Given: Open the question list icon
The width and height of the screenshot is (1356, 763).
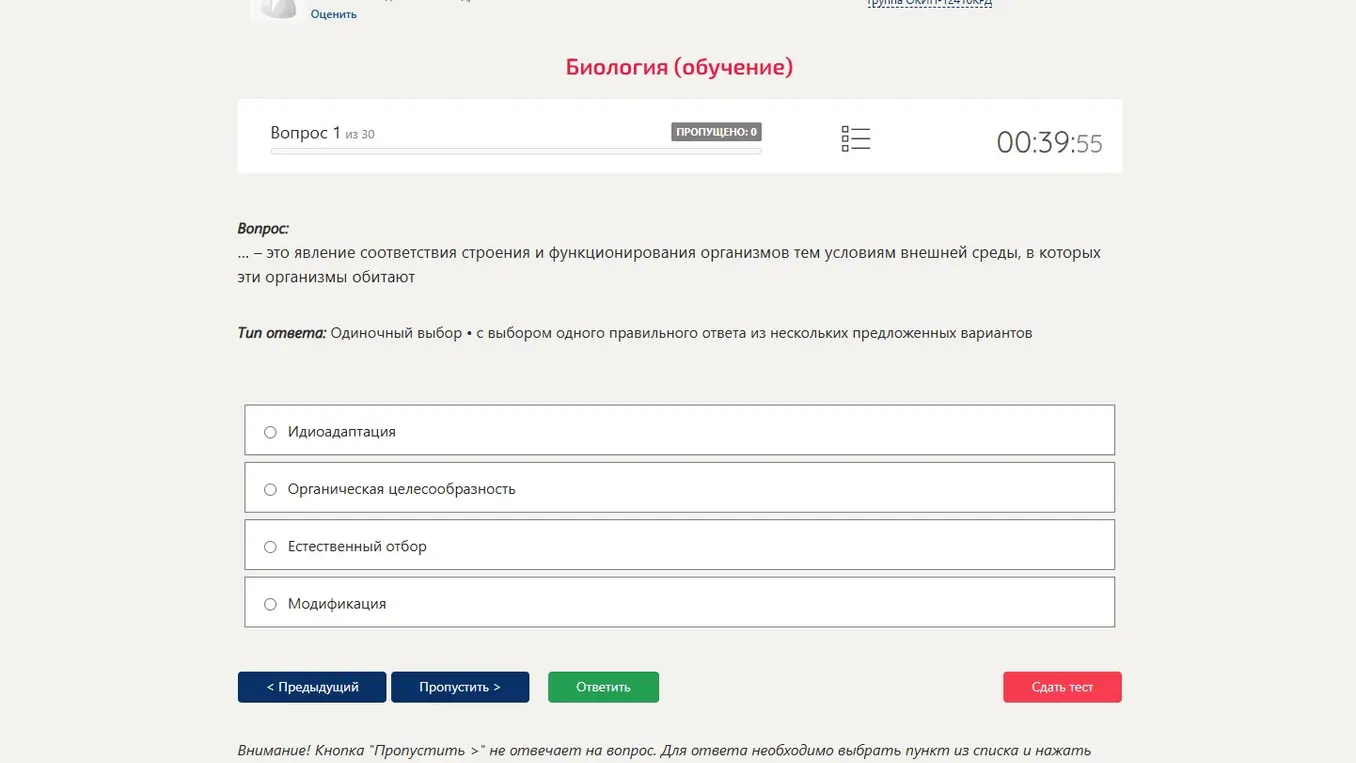Looking at the screenshot, I should point(856,139).
